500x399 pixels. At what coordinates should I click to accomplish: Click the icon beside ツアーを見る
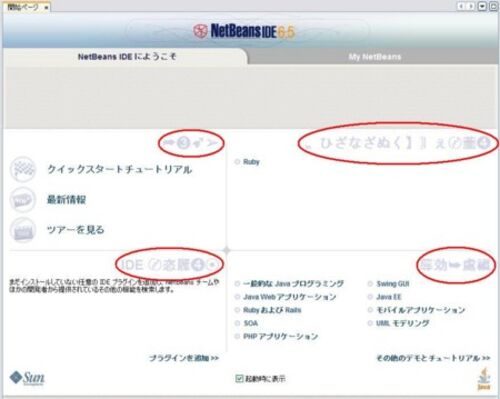(x=23, y=230)
